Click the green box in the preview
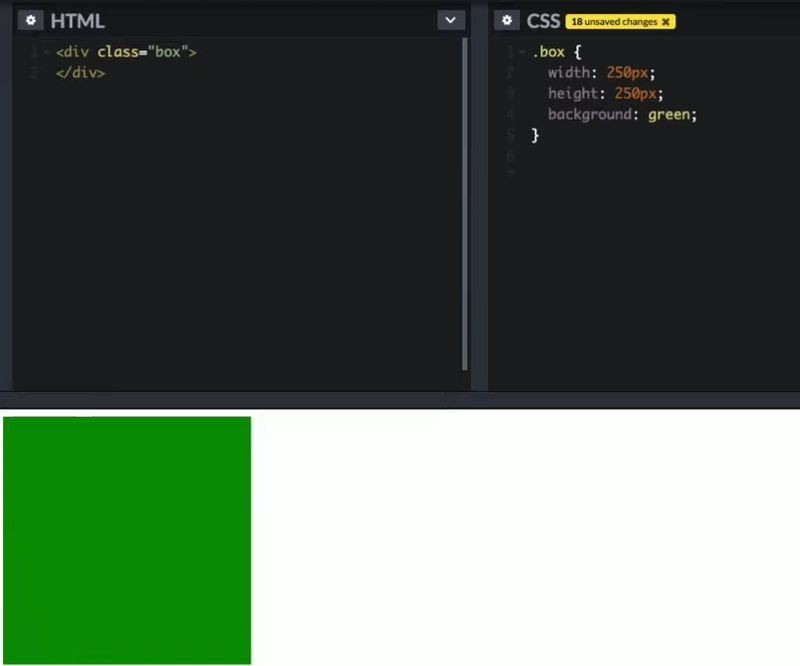The image size is (800, 666). (x=127, y=540)
